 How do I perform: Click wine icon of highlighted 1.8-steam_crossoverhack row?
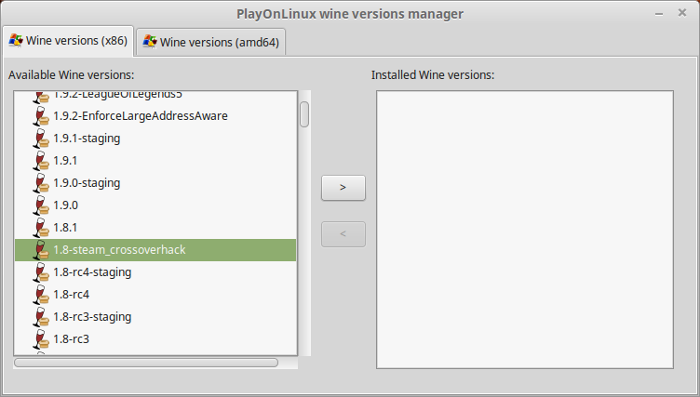tap(41, 250)
